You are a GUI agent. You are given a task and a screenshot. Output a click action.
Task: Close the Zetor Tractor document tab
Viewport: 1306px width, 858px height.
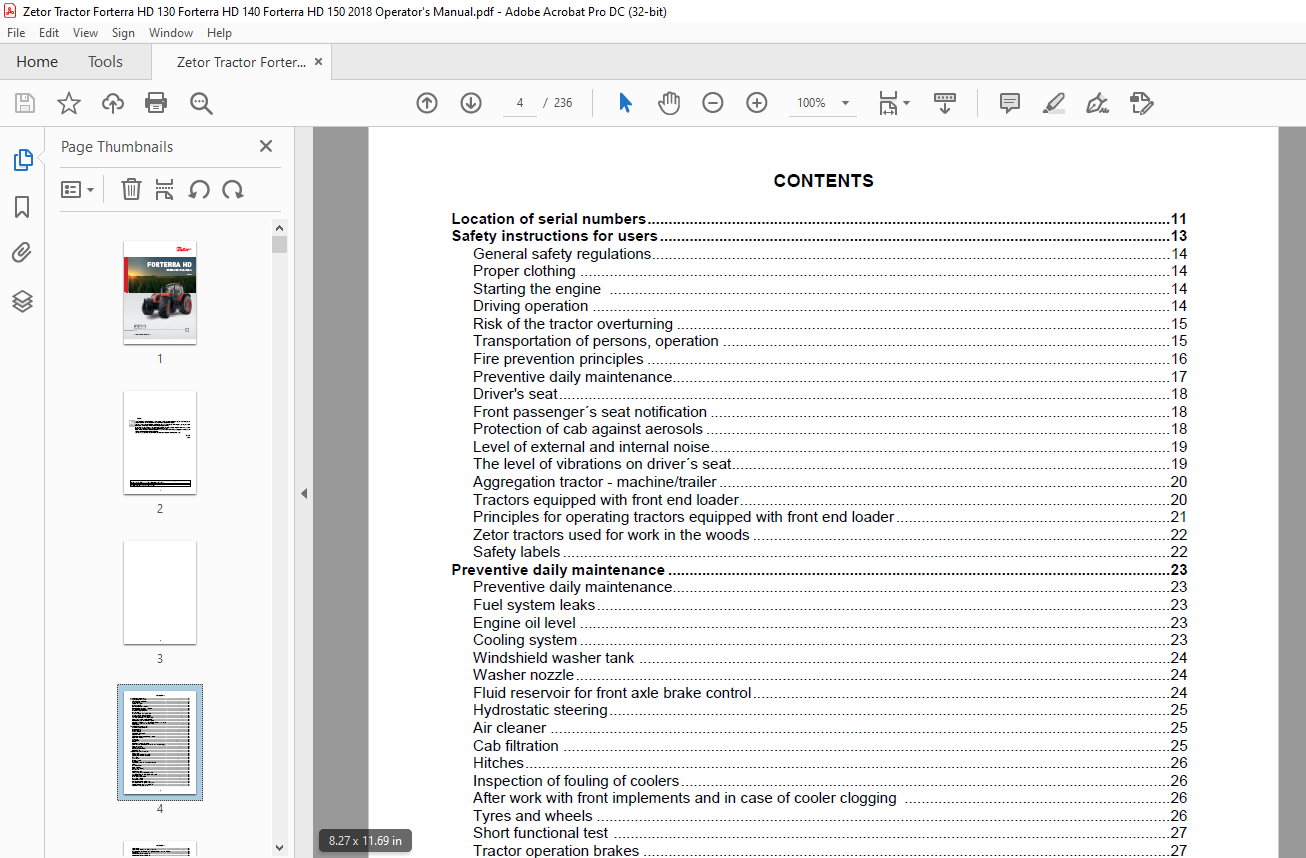coord(319,62)
